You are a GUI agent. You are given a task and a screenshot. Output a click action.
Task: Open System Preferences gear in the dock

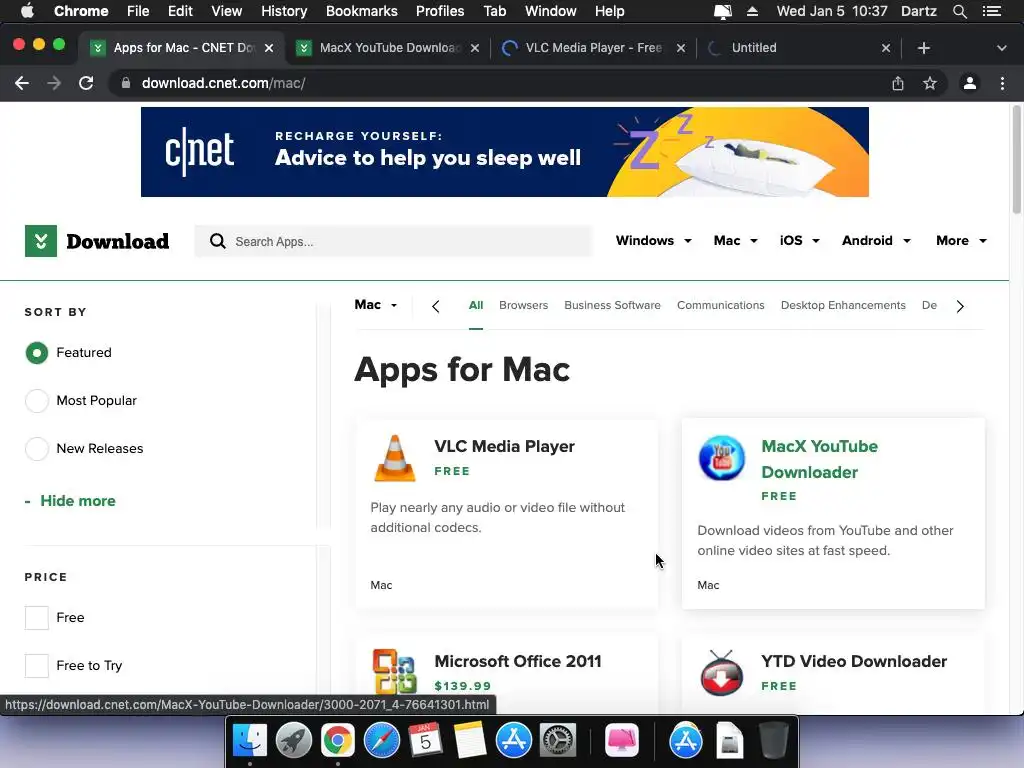557,741
